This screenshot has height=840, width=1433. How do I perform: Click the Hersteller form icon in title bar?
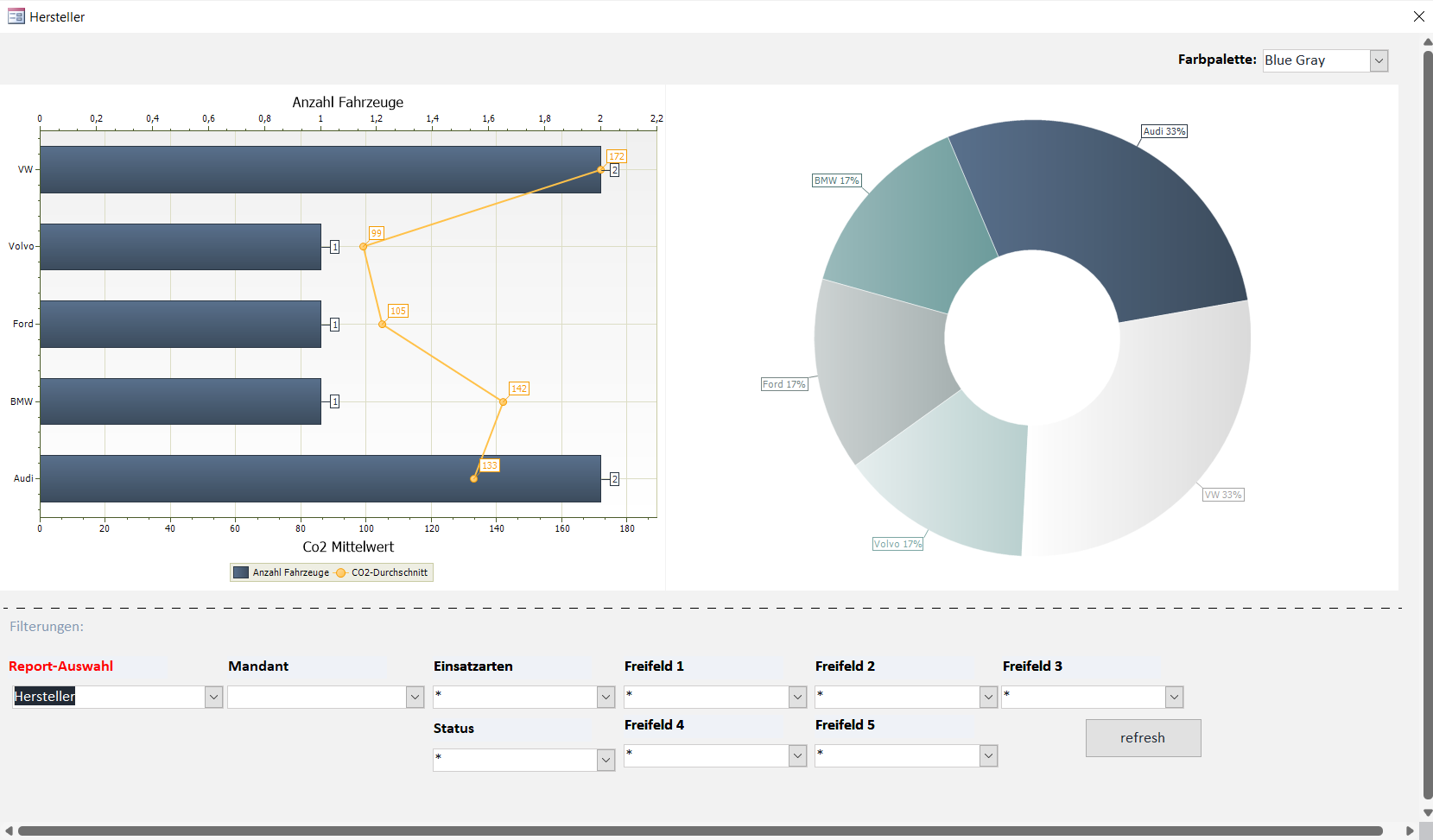[x=16, y=16]
